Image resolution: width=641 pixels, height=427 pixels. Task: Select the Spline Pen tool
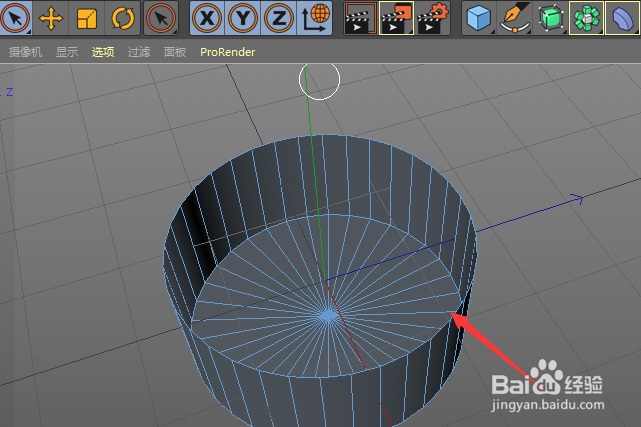pos(515,18)
